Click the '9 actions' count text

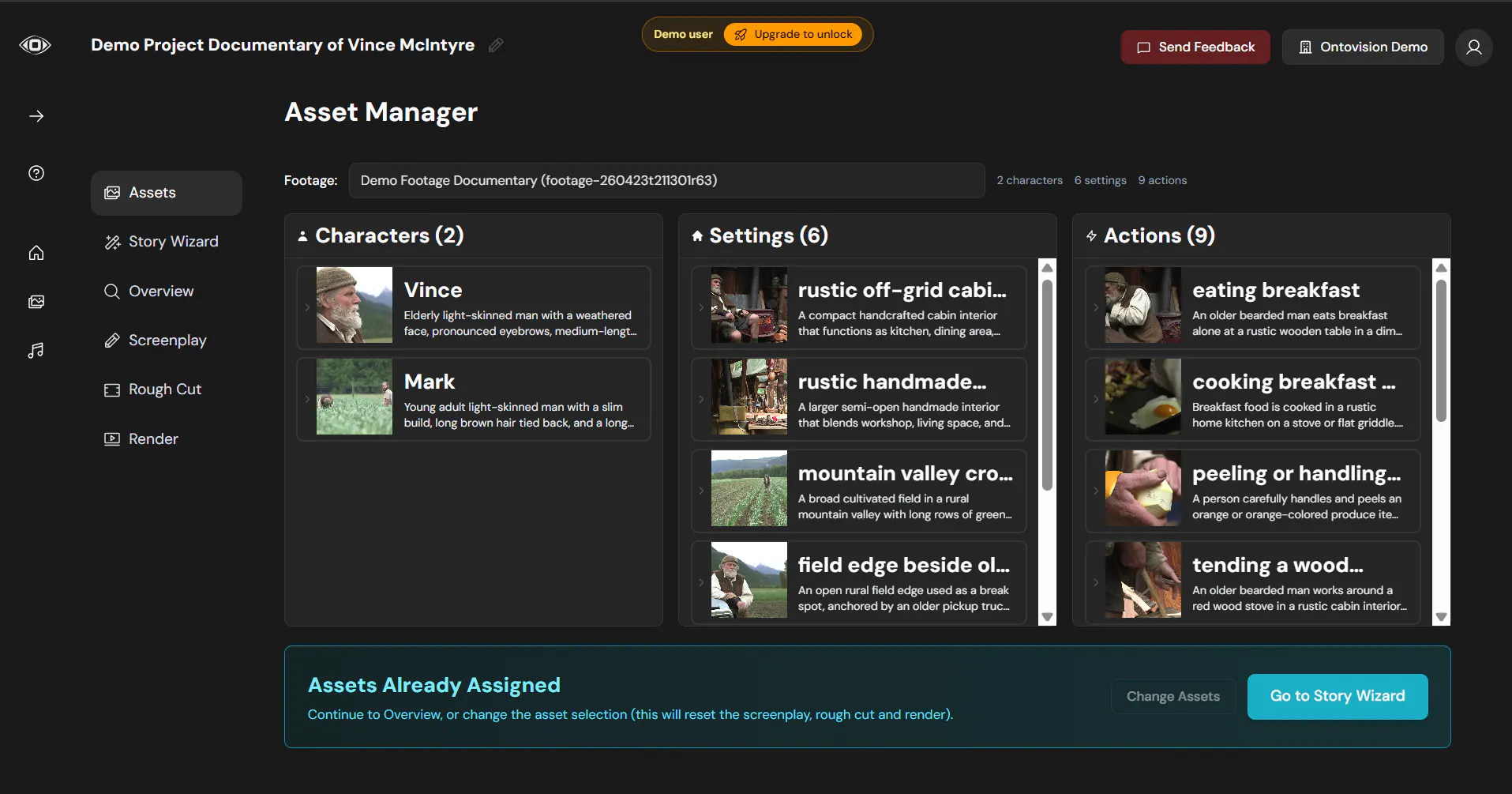coord(1162,180)
